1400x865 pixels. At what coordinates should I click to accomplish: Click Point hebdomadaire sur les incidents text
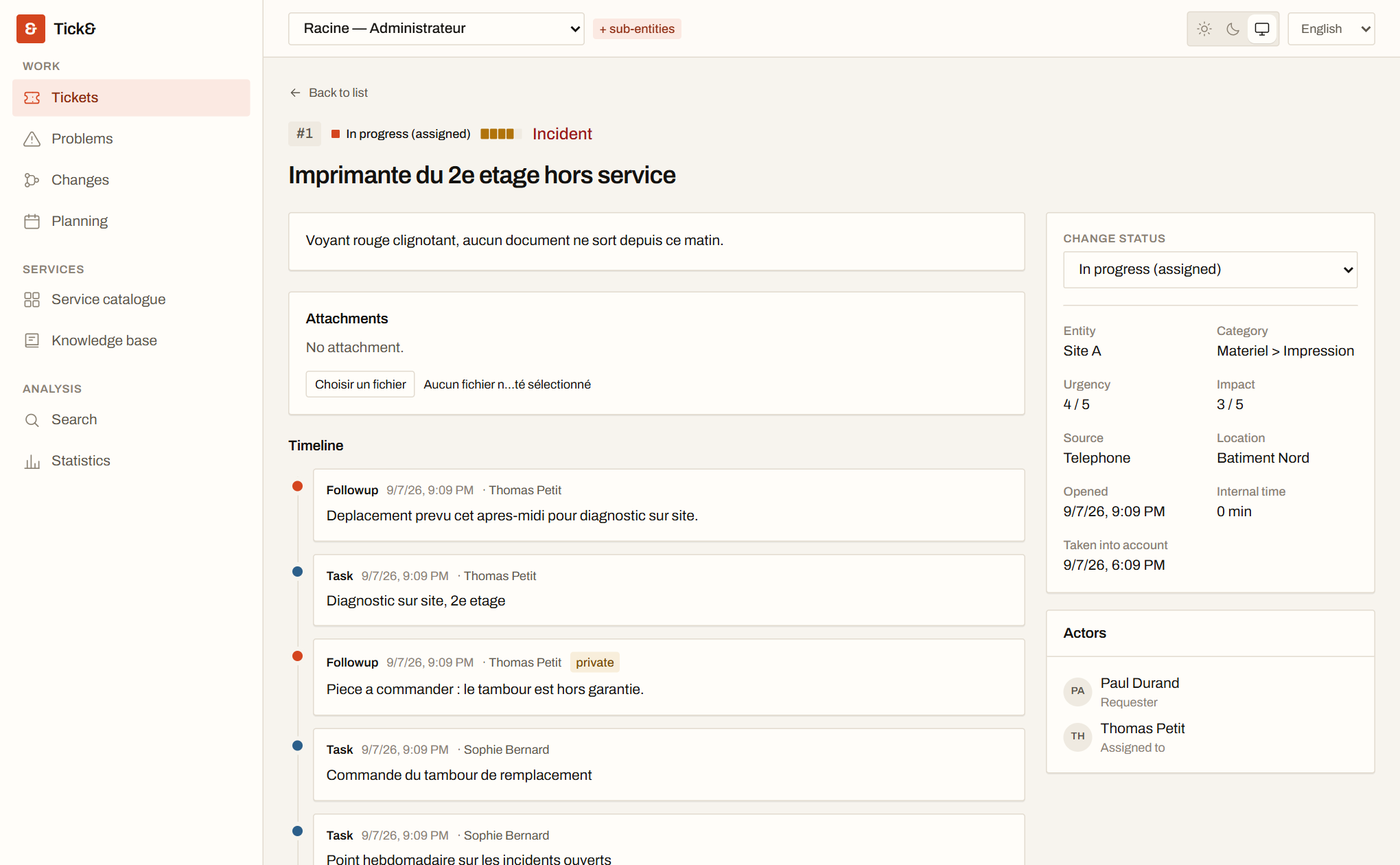coord(469,859)
